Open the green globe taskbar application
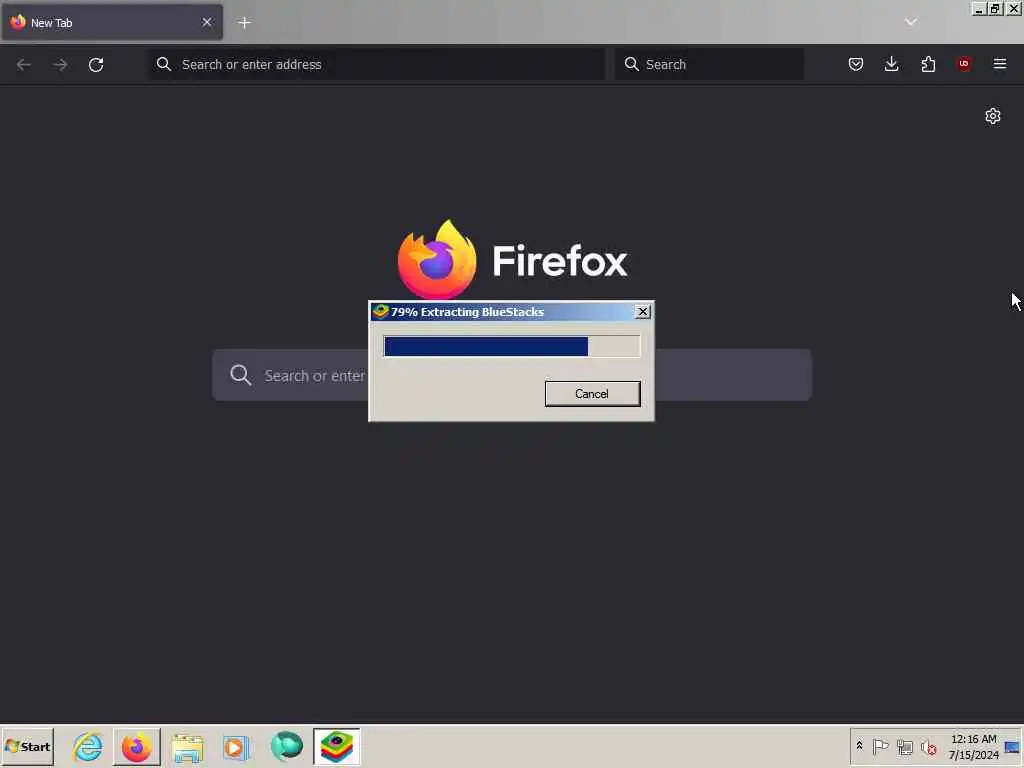 click(x=287, y=746)
